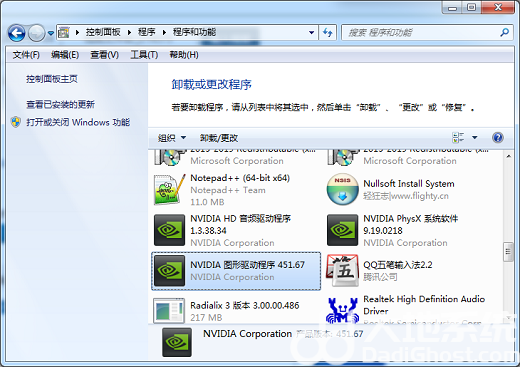520x367 pixels.
Task: Select the Nullsoft Install System NSIS icon
Action: (x=343, y=189)
